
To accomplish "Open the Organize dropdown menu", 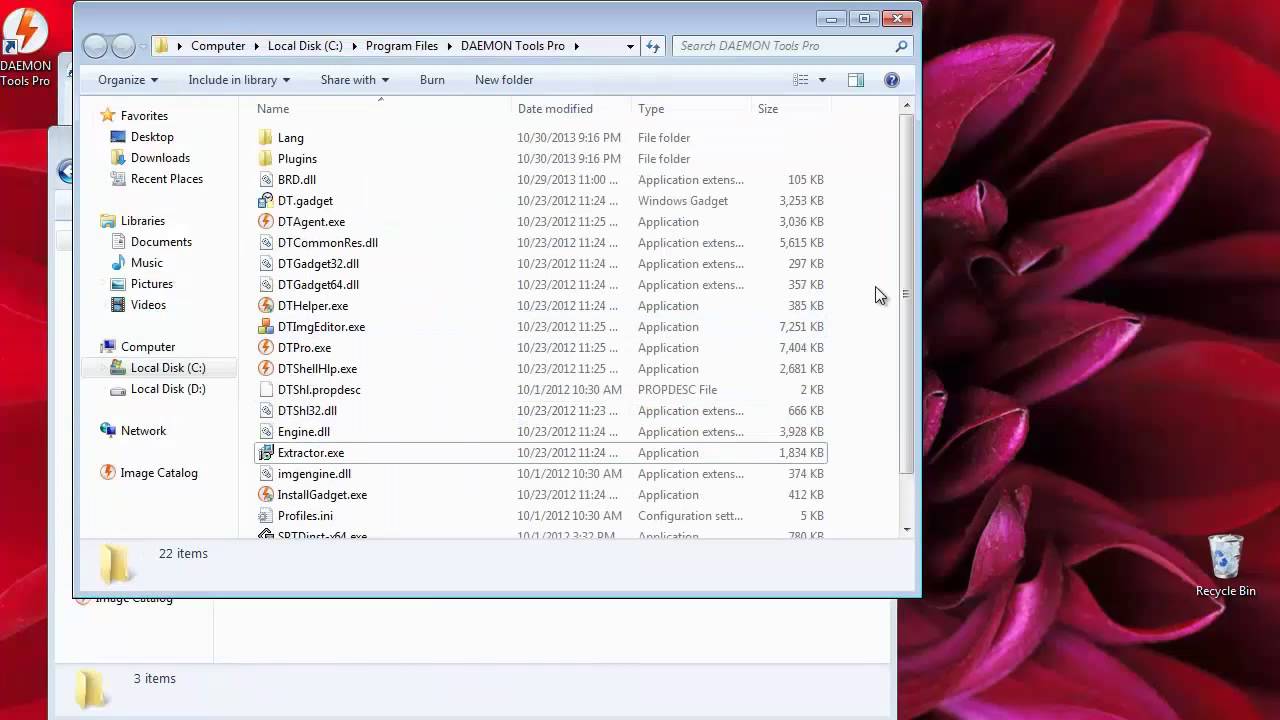I will (128, 80).
